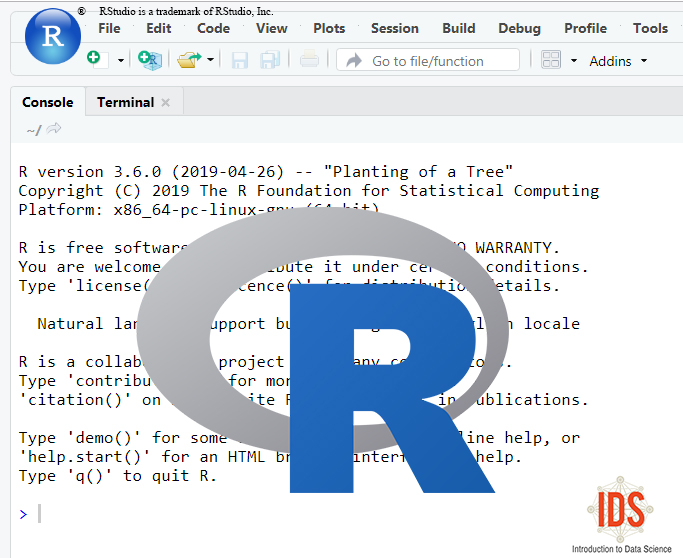
Task: Click the Go to file/function field
Action: click(428, 61)
